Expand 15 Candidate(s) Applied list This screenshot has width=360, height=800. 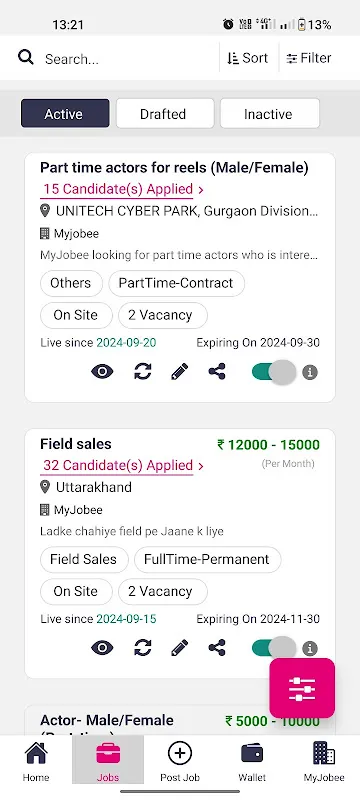tap(123, 189)
